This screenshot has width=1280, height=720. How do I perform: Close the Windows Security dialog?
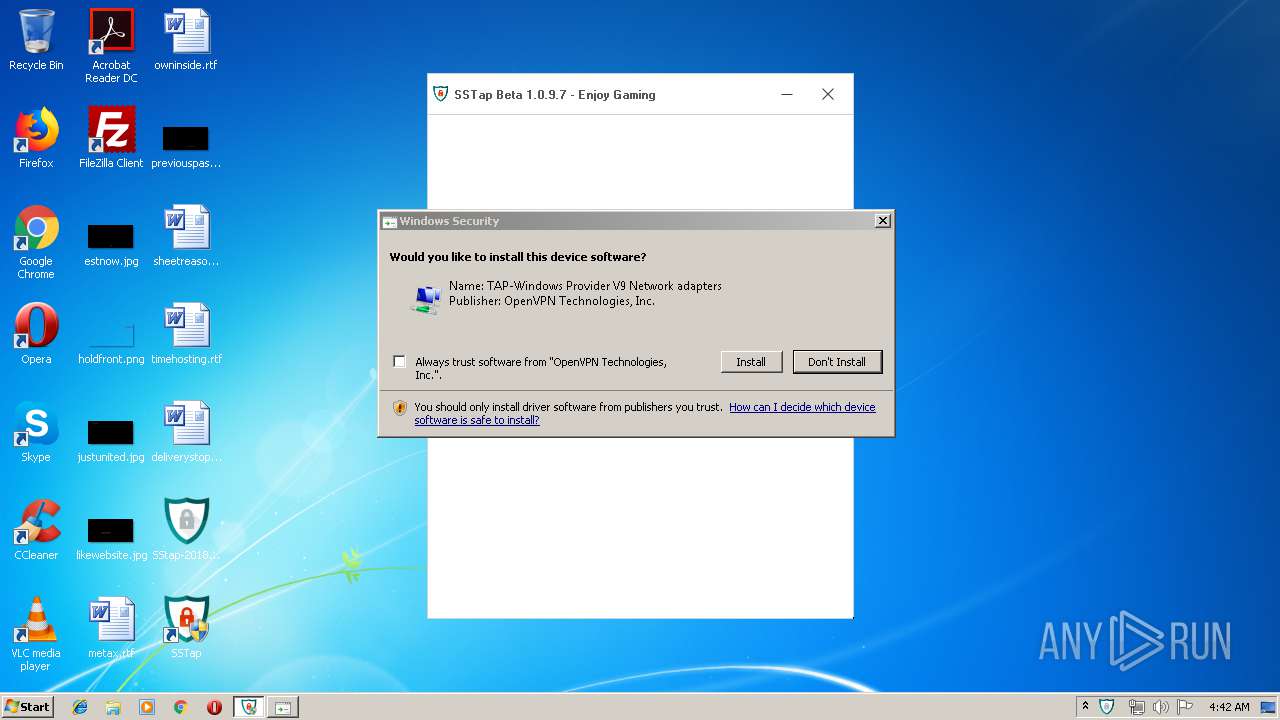click(x=882, y=221)
